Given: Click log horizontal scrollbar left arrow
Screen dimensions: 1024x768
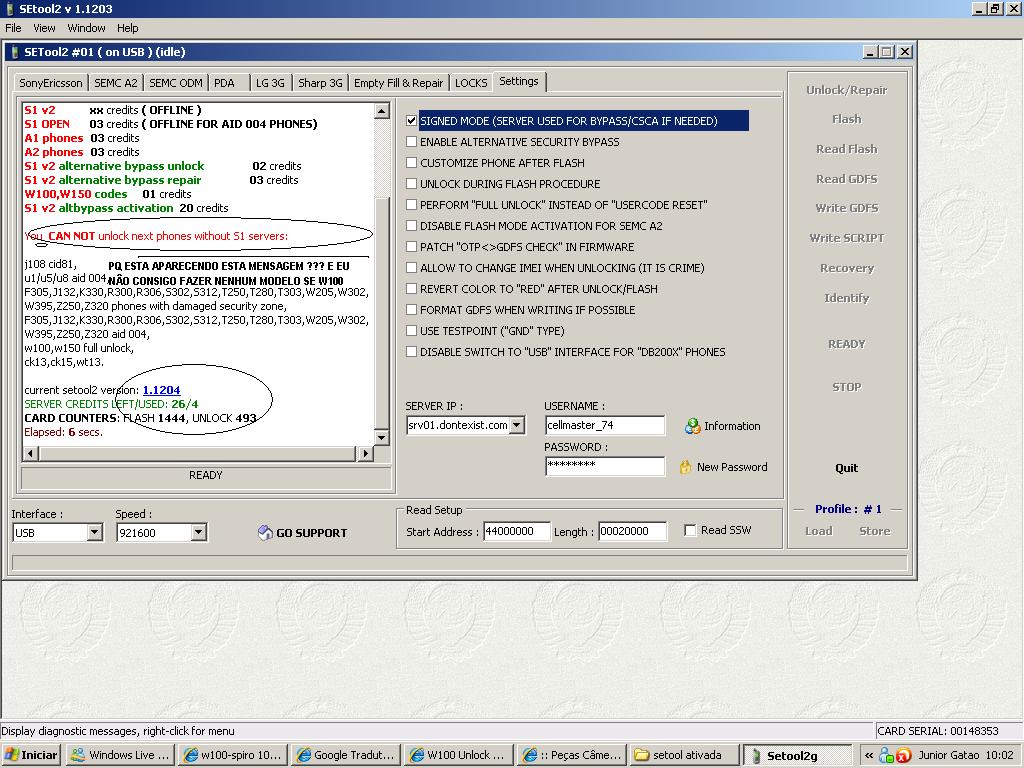Looking at the screenshot, I should [31, 453].
